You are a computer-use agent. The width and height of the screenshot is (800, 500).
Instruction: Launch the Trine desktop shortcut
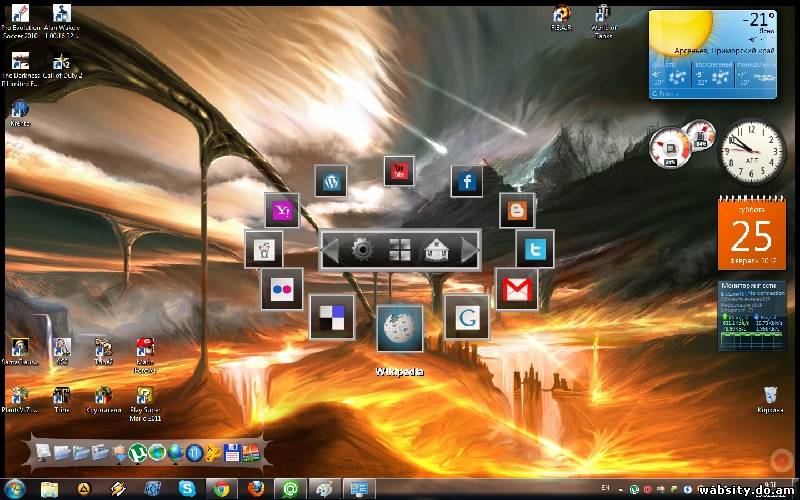point(62,399)
